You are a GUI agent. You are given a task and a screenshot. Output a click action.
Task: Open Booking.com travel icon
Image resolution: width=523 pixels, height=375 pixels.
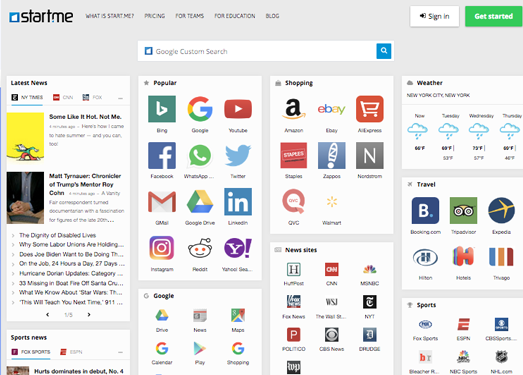point(425,211)
